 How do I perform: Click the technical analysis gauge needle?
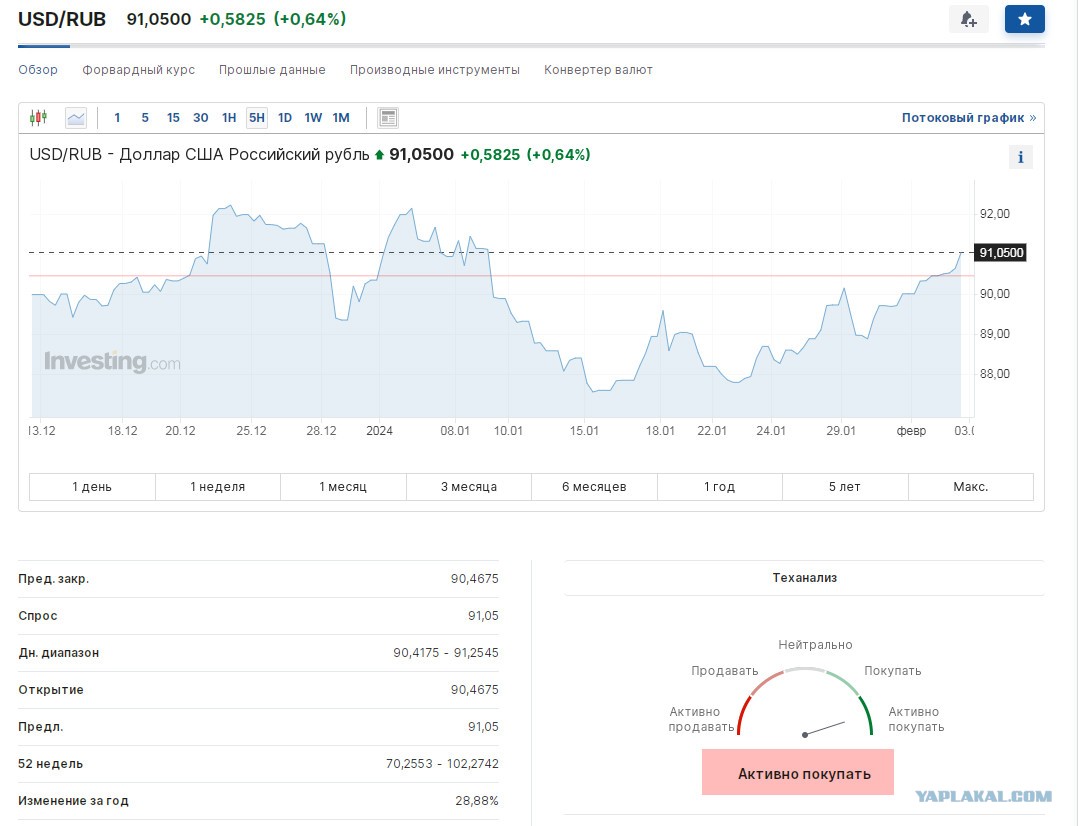[x=824, y=729]
